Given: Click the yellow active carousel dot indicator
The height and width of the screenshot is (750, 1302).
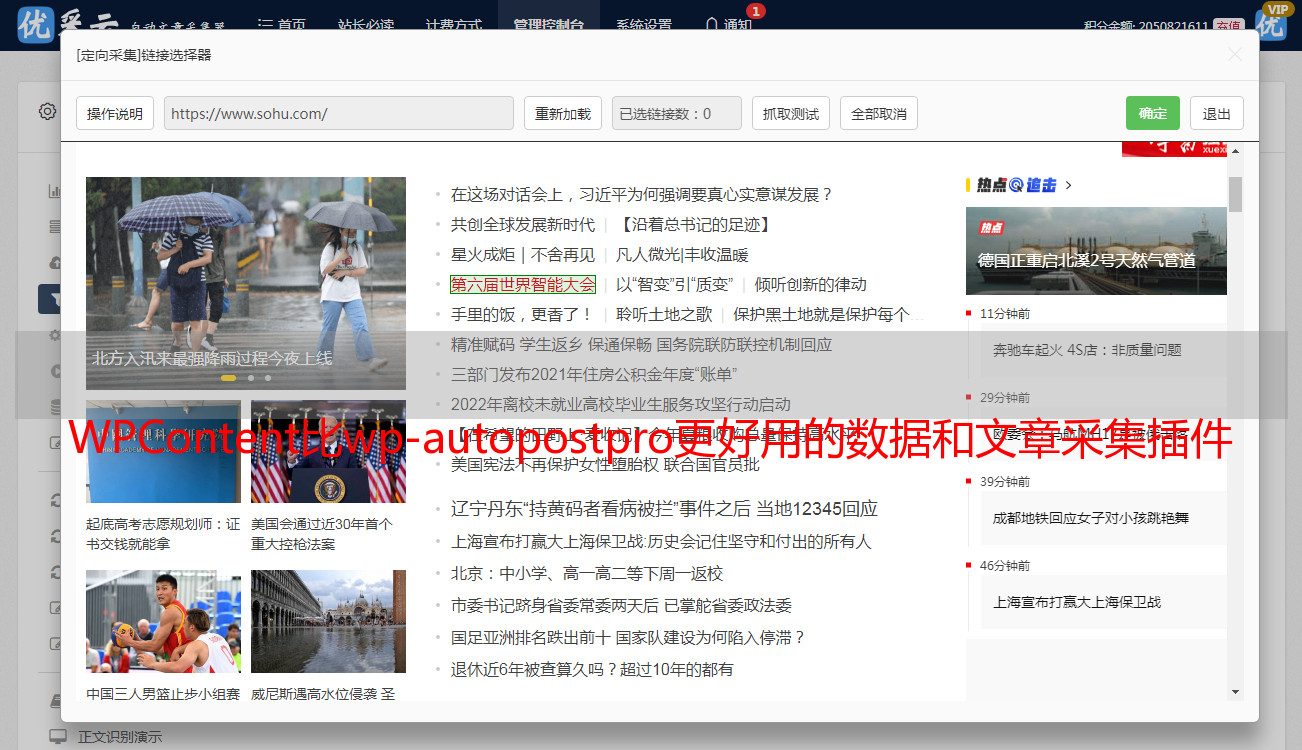Looking at the screenshot, I should coord(228,378).
